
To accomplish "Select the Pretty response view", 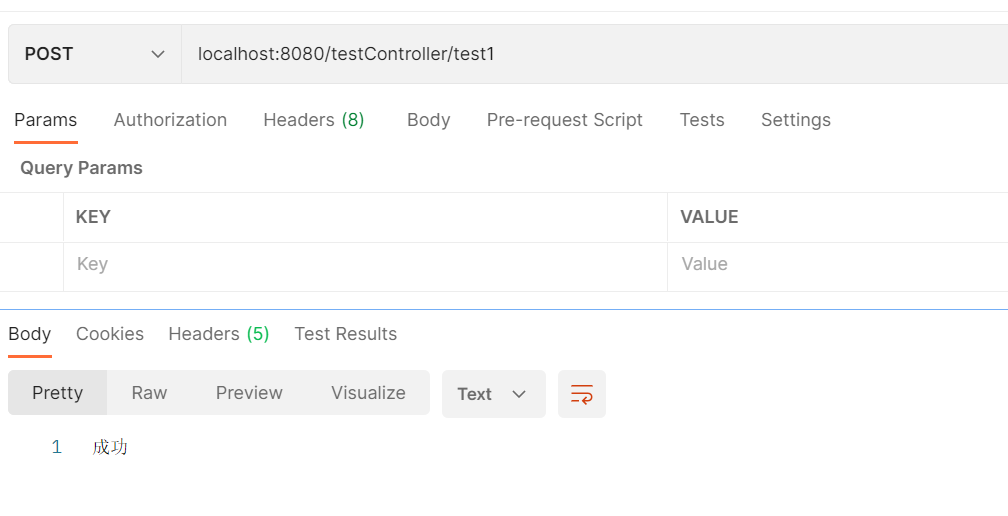I will (57, 393).
